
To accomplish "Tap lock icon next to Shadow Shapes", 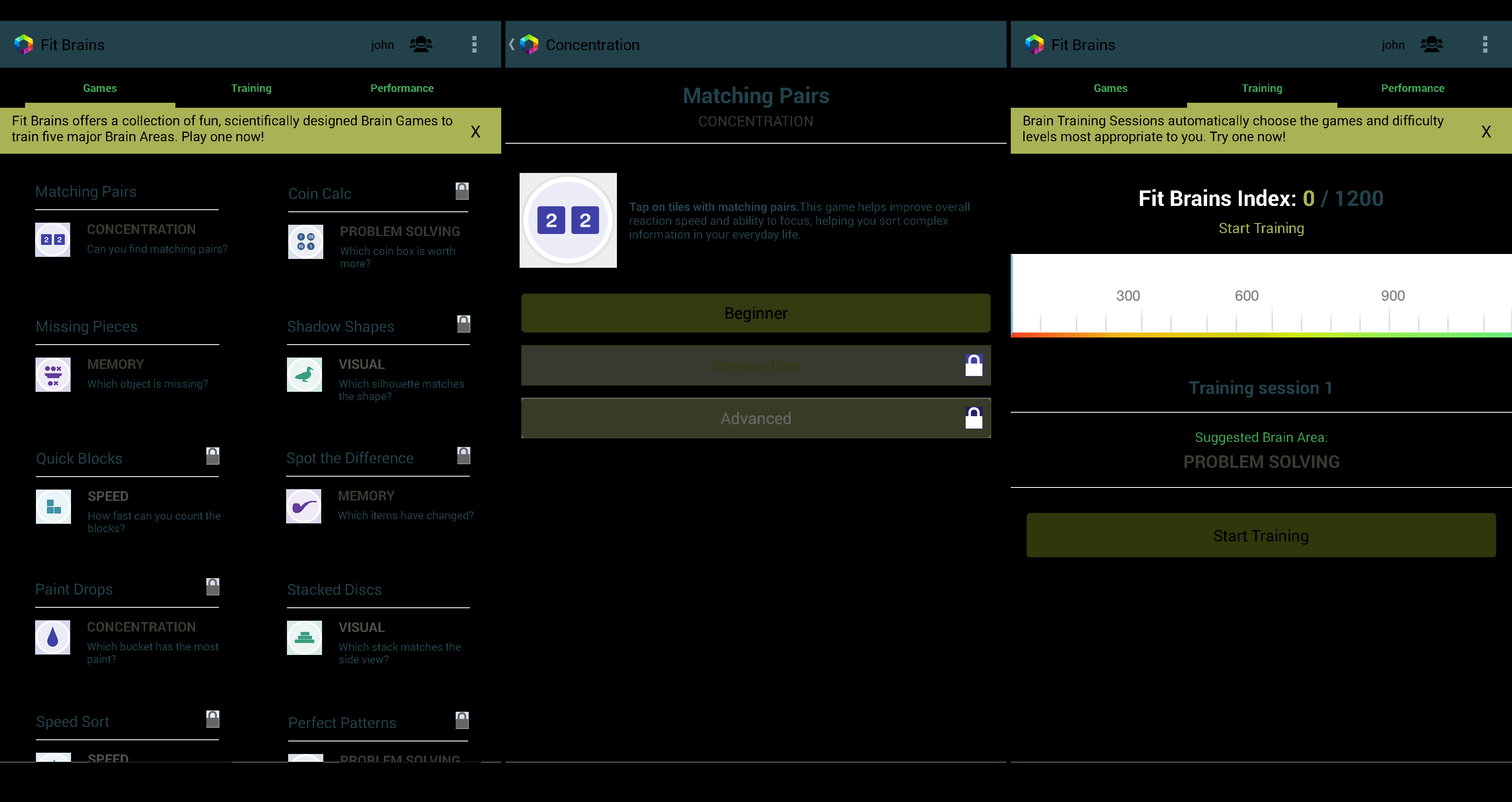I will (x=464, y=323).
